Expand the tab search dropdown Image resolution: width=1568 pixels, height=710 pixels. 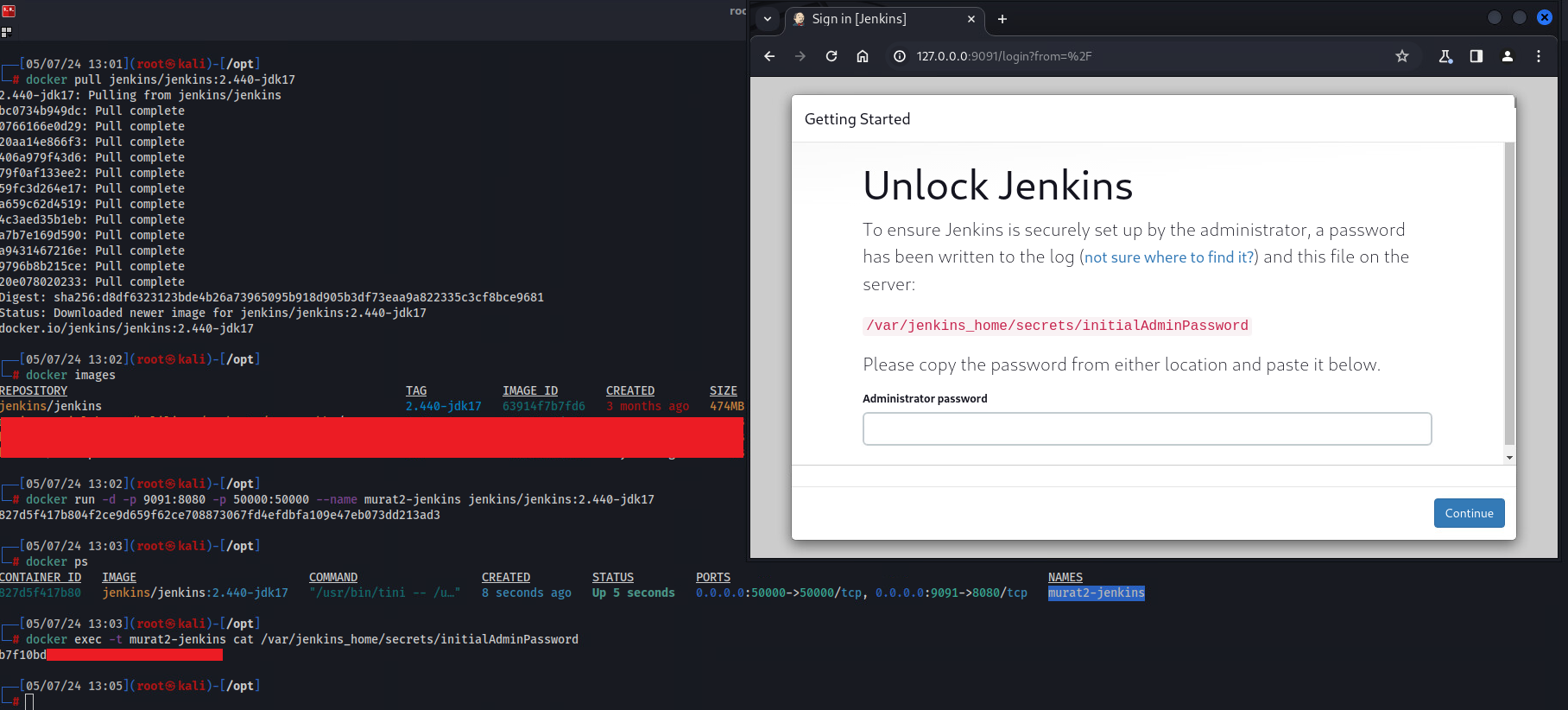point(768,19)
